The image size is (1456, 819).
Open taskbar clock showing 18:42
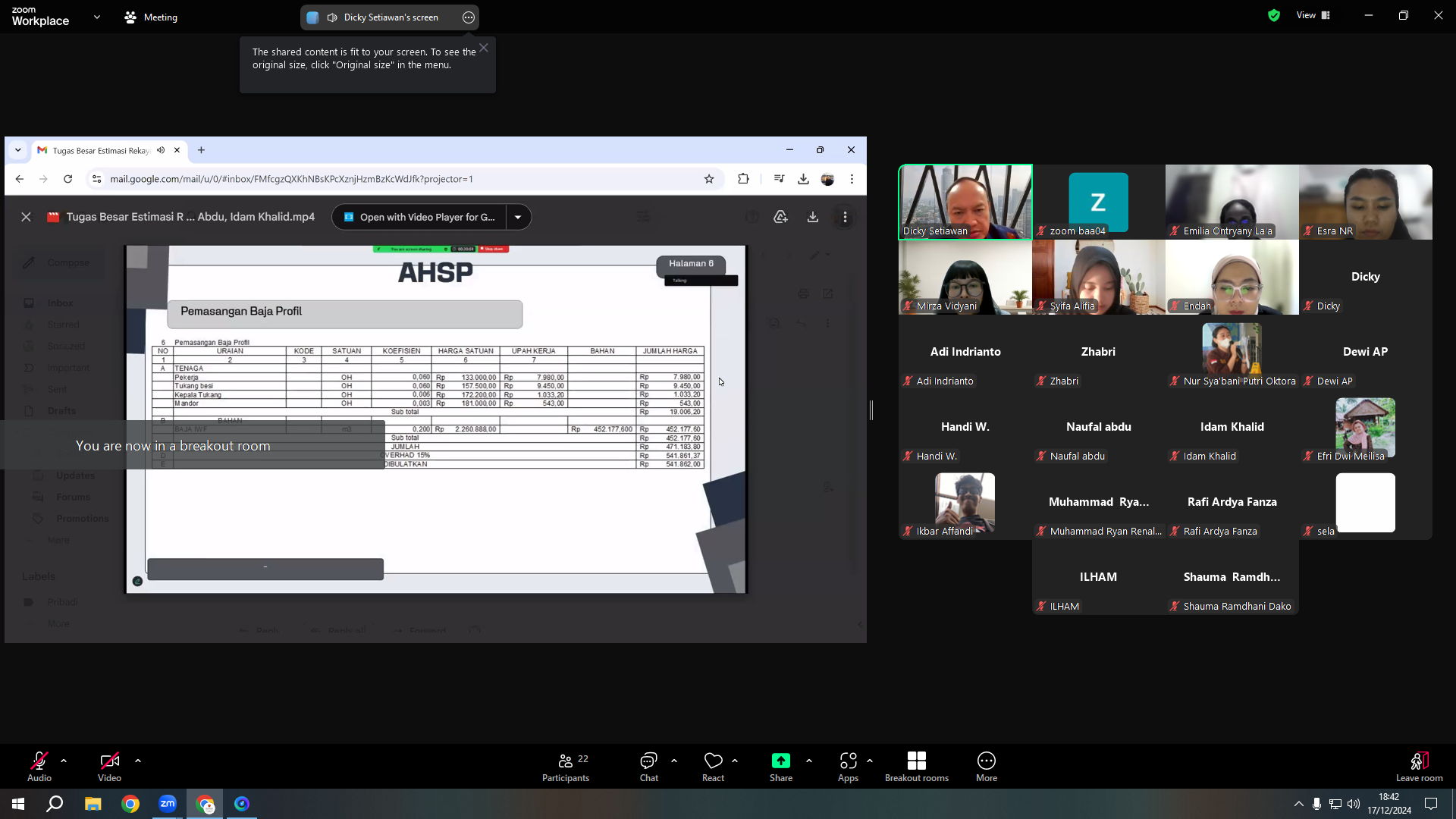[1389, 804]
